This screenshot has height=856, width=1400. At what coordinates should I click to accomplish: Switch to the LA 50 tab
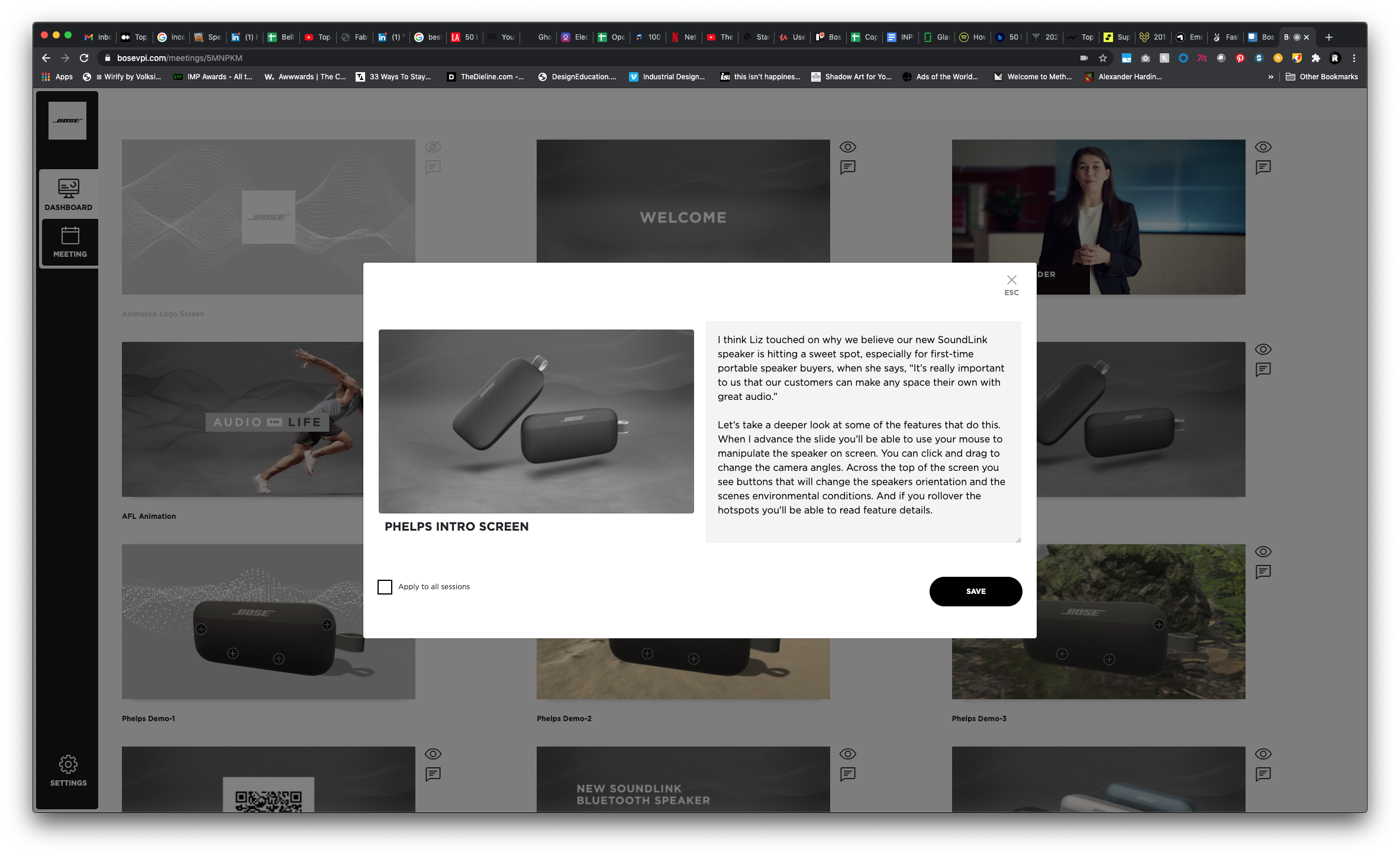pyautogui.click(x=464, y=37)
